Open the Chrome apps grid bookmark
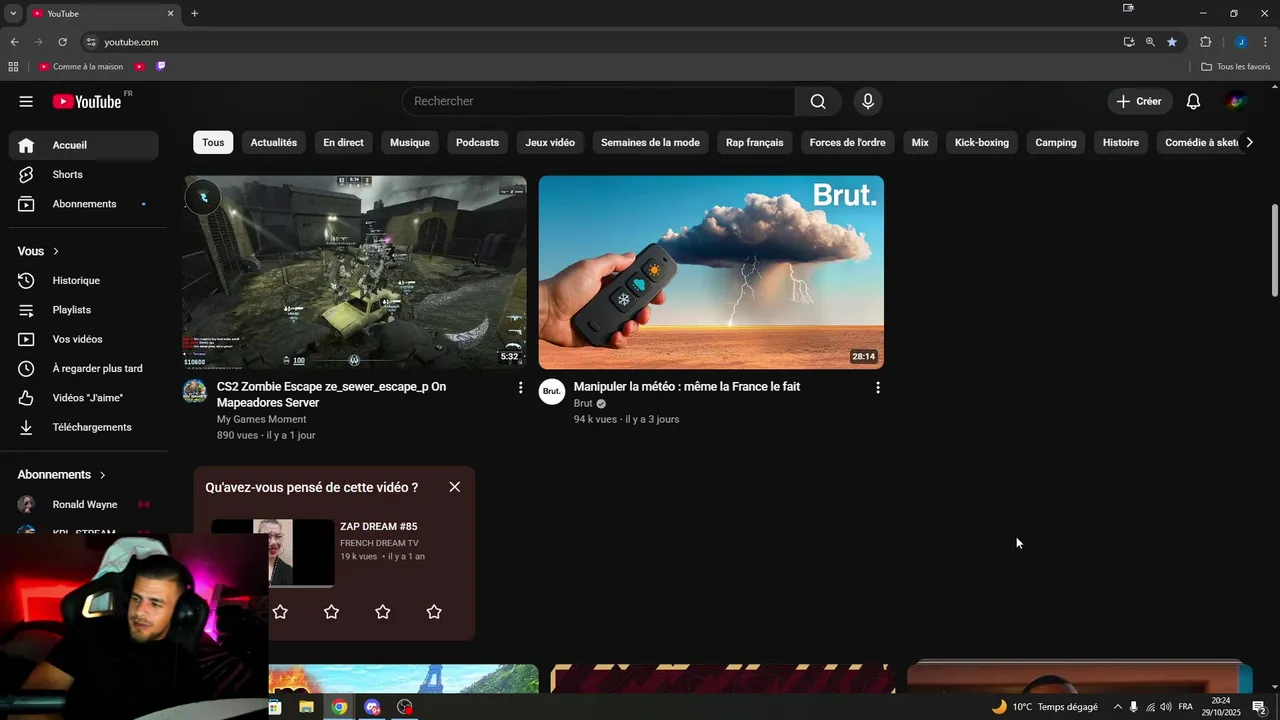Viewport: 1280px width, 720px height. pyautogui.click(x=13, y=67)
